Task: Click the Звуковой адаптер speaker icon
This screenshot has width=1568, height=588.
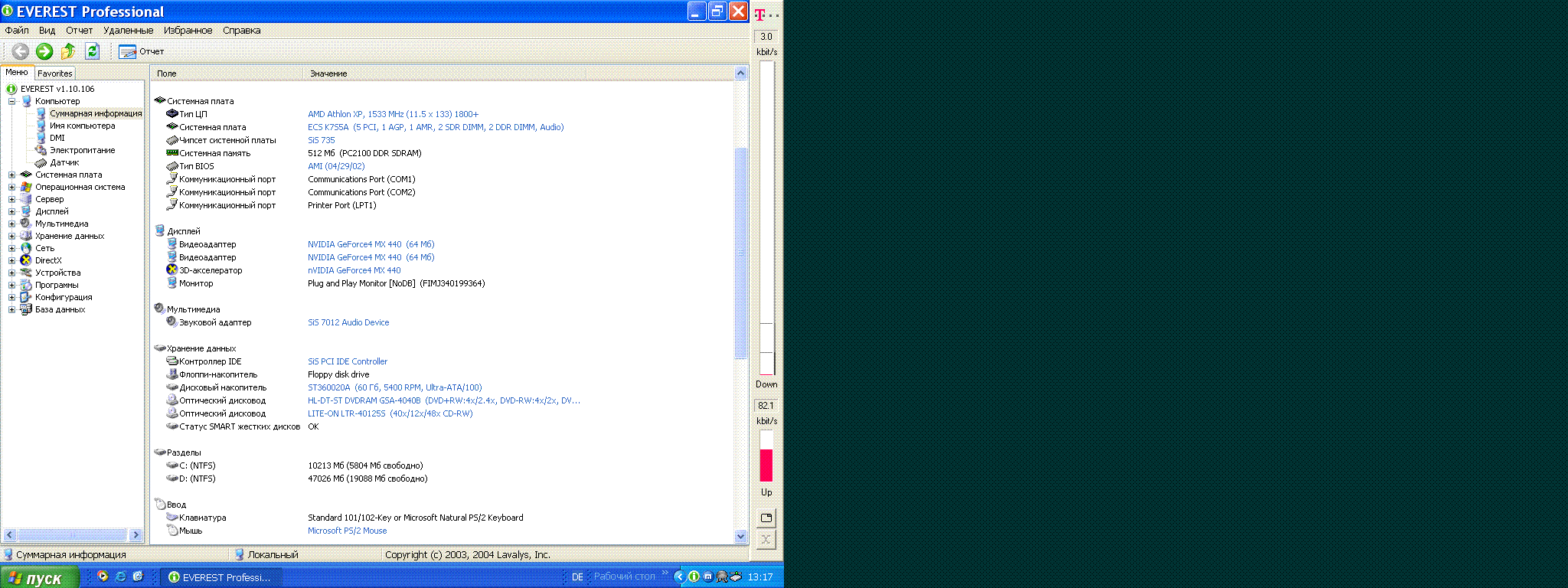Action: click(x=172, y=322)
